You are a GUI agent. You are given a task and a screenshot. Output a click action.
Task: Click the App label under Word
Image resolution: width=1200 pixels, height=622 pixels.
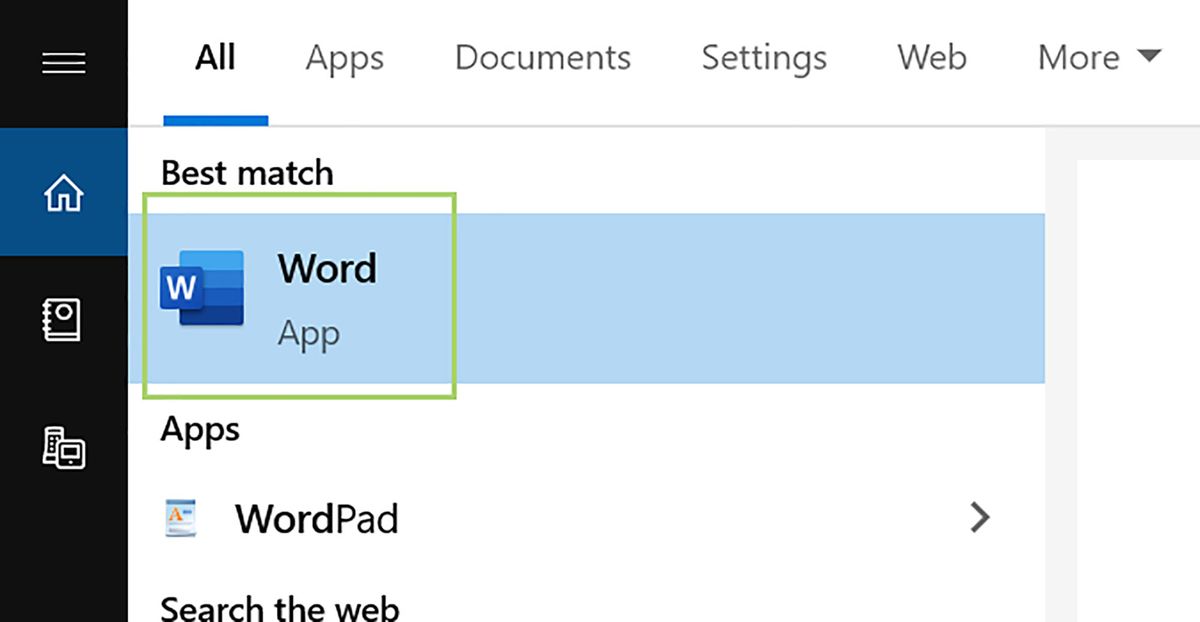click(x=309, y=333)
